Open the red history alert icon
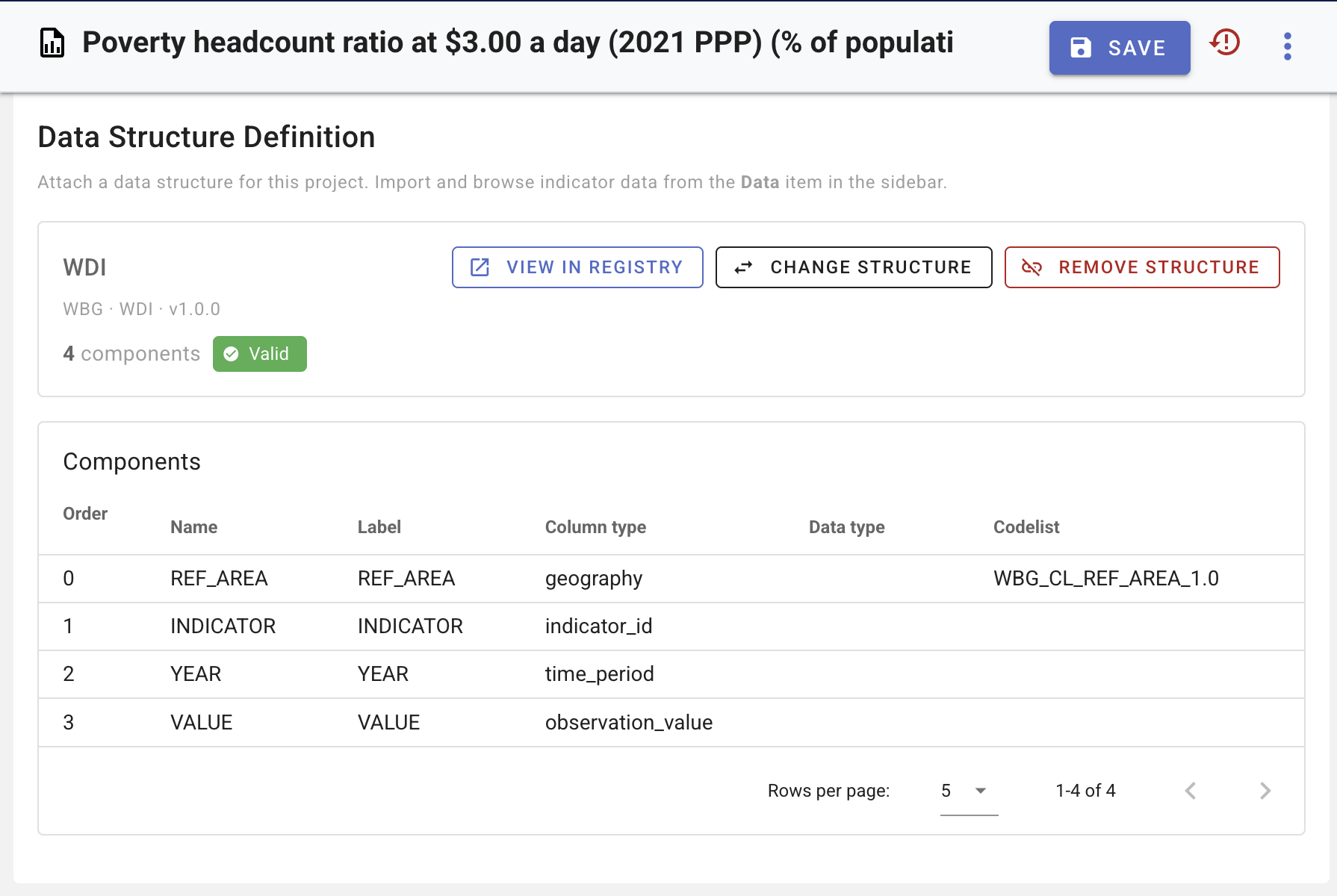 pyautogui.click(x=1226, y=43)
